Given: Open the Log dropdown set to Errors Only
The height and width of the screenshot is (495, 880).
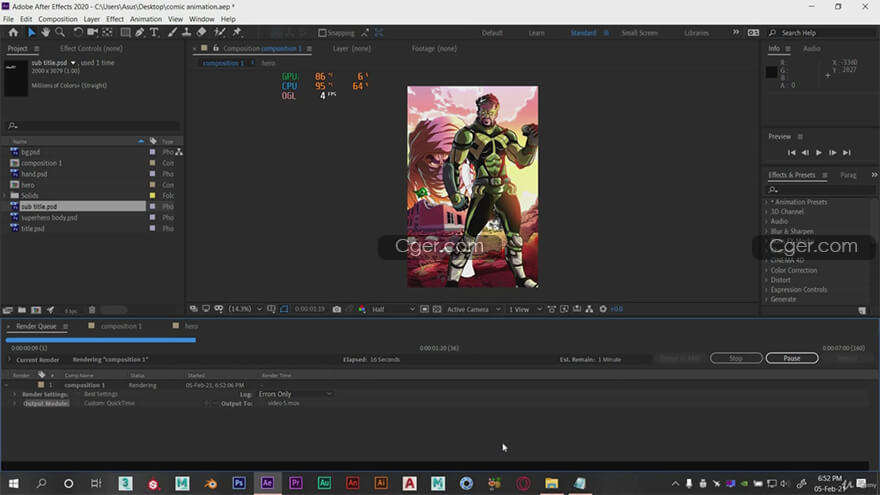Looking at the screenshot, I should point(295,394).
